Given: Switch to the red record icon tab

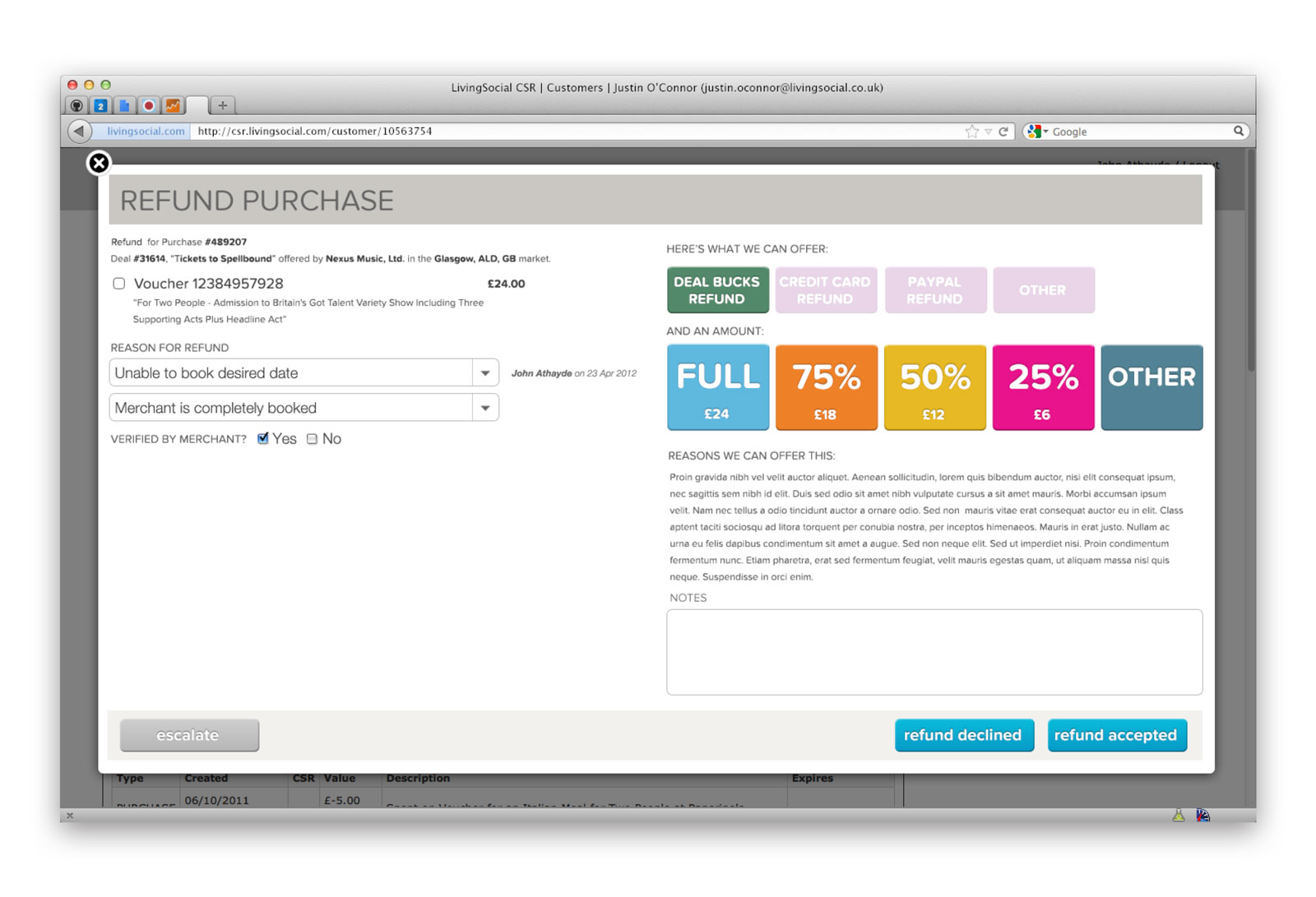Looking at the screenshot, I should 147,105.
